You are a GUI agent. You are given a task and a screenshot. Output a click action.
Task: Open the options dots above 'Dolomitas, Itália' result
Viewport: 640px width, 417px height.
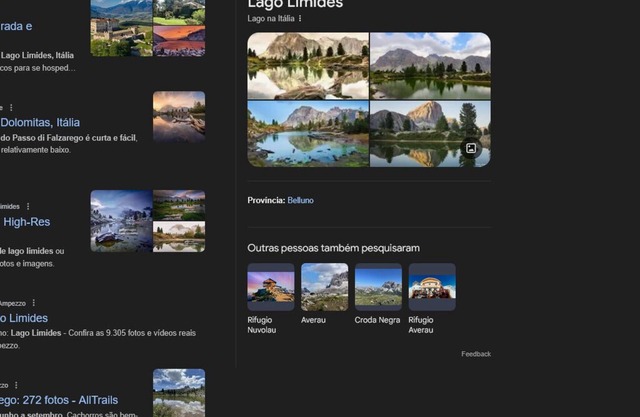pyautogui.click(x=13, y=107)
